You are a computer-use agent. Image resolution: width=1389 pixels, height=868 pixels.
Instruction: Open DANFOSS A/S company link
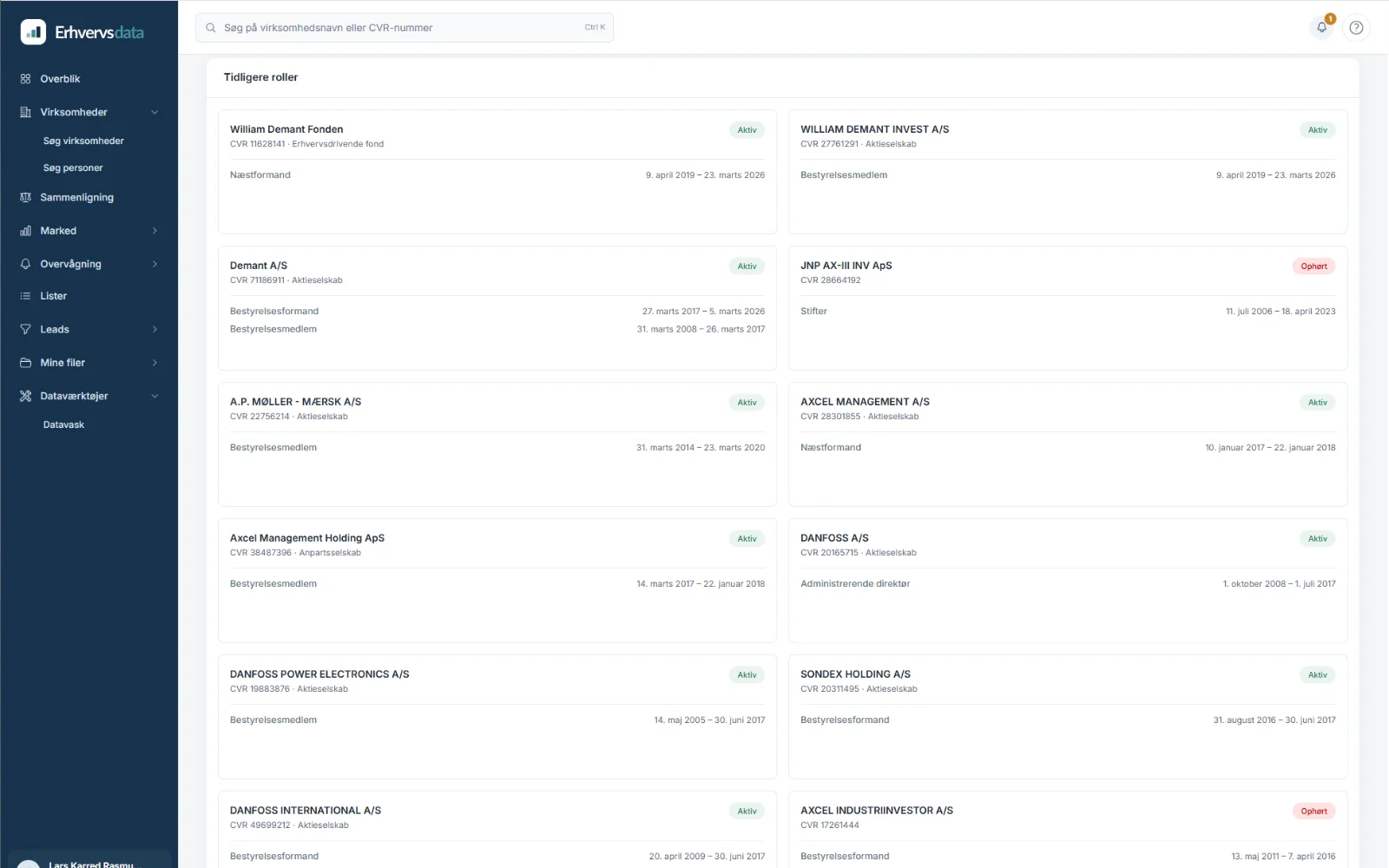click(834, 538)
